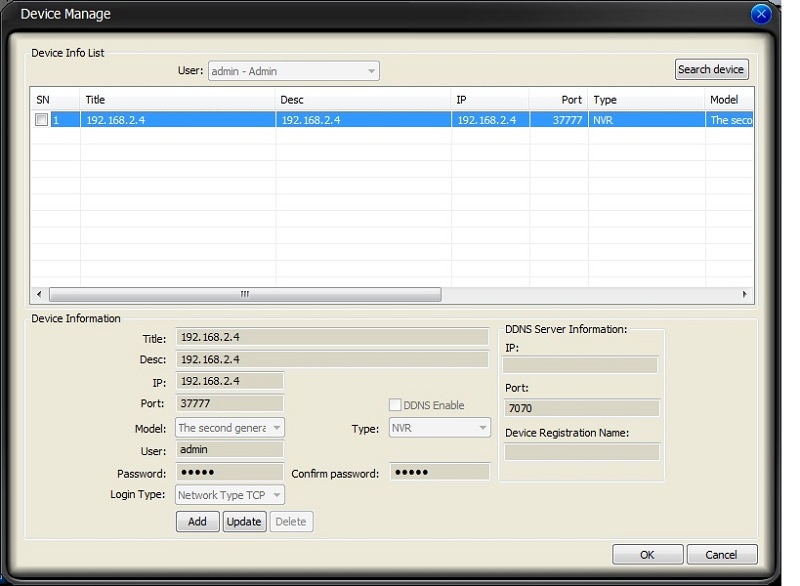Click the Cancel button
The height and width of the screenshot is (586, 800).
pyautogui.click(x=721, y=554)
